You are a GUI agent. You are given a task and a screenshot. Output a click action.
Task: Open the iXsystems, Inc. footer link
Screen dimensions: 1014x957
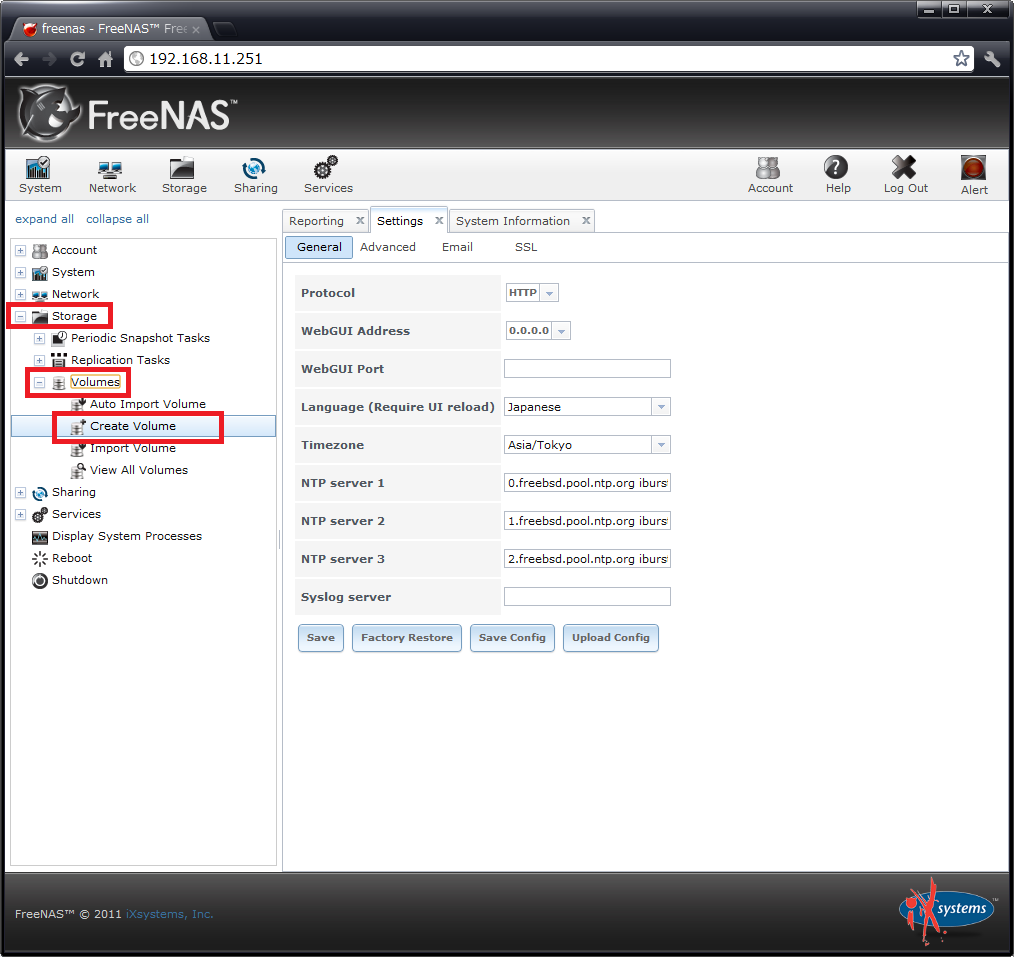tap(169, 914)
